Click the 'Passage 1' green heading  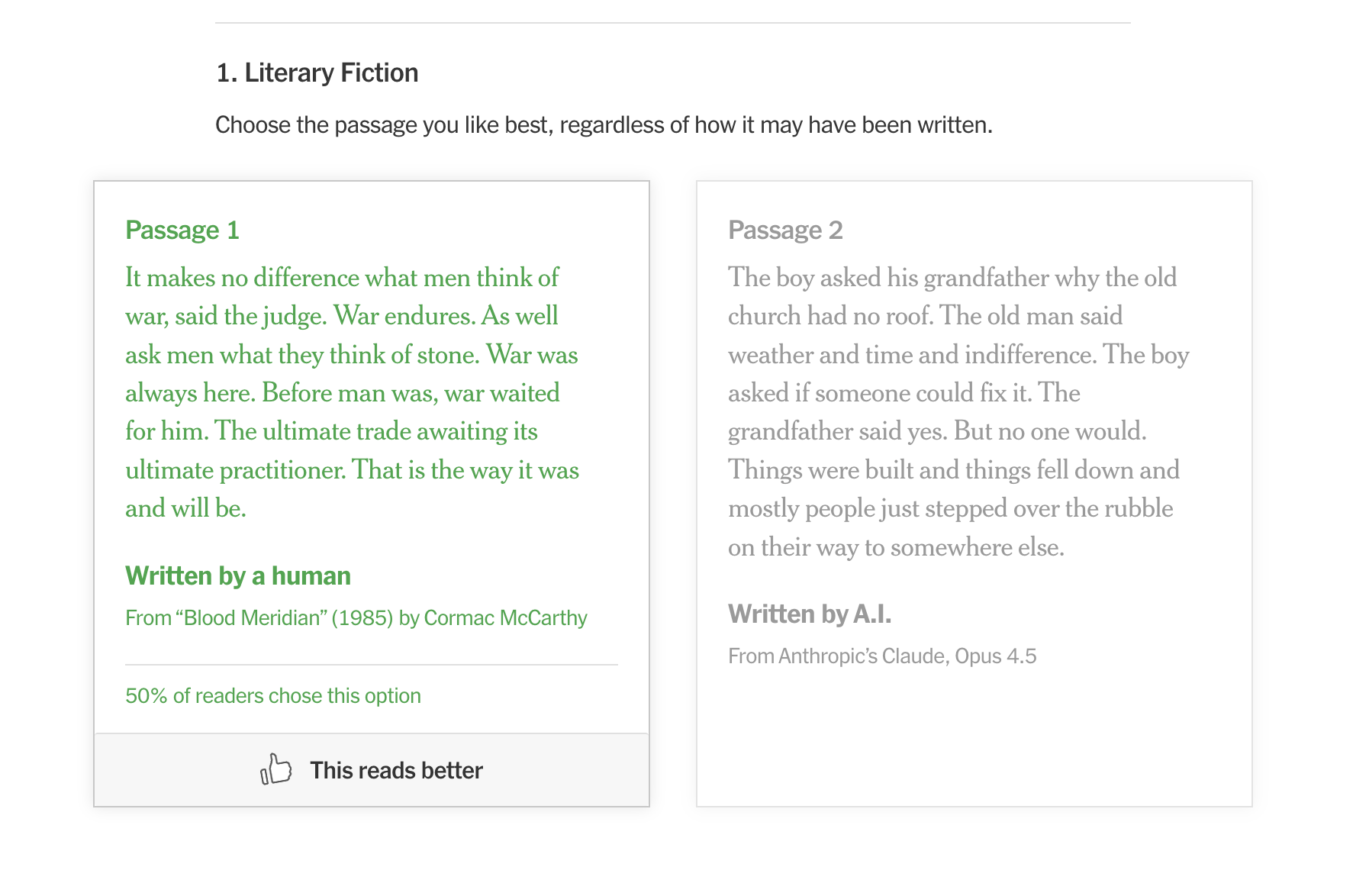(182, 230)
